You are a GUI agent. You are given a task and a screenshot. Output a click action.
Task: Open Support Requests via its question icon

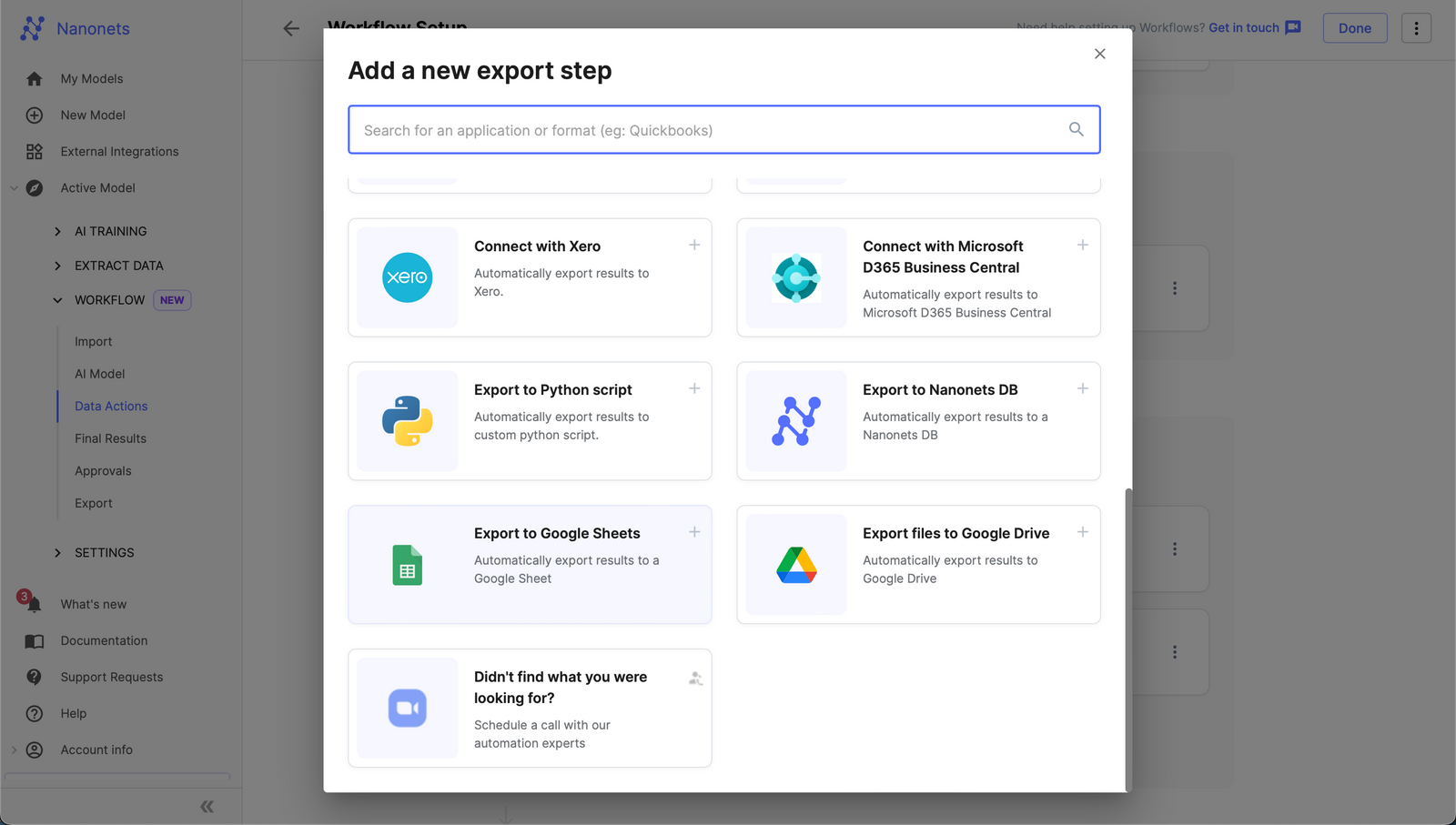coord(34,677)
